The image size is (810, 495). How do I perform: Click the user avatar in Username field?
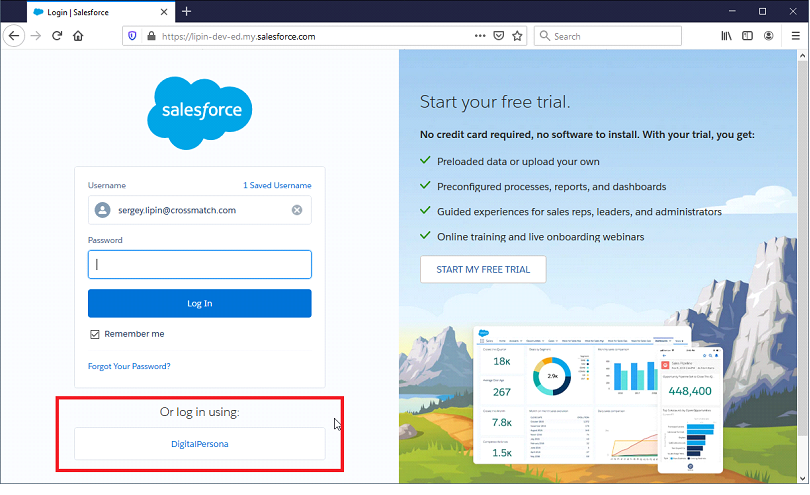[x=102, y=210]
